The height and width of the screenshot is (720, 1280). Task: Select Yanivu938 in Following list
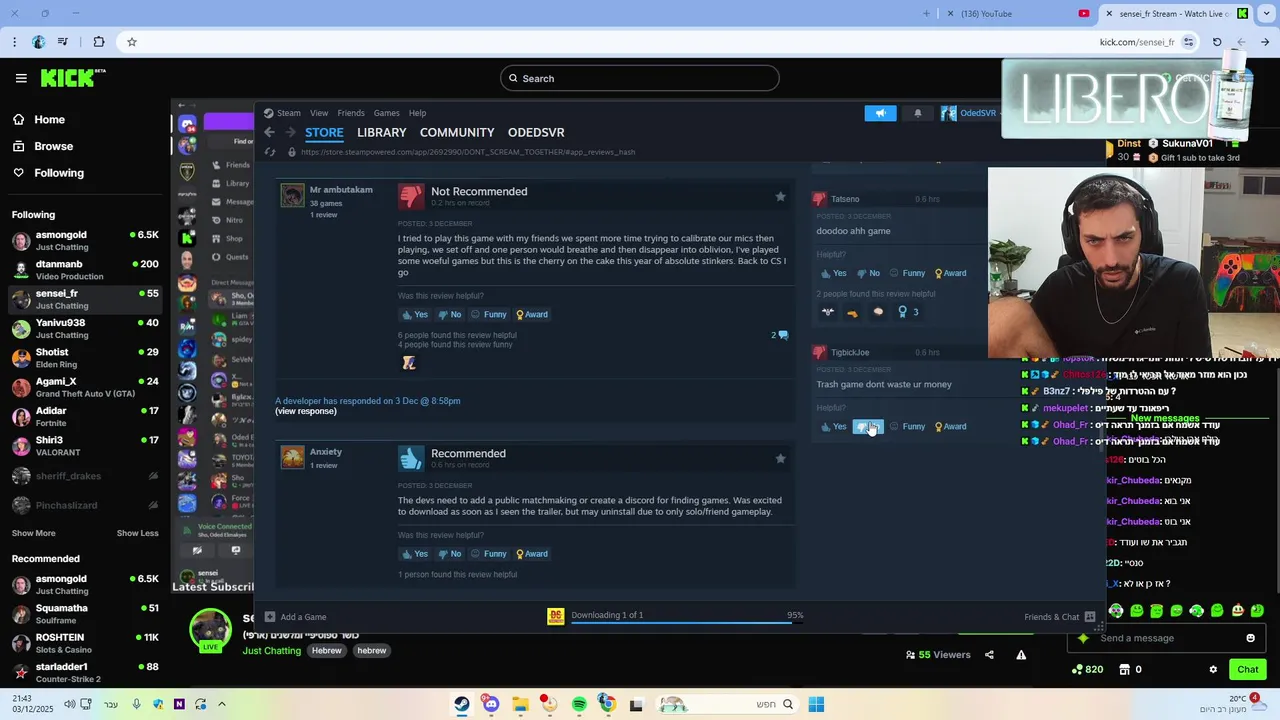pos(85,328)
